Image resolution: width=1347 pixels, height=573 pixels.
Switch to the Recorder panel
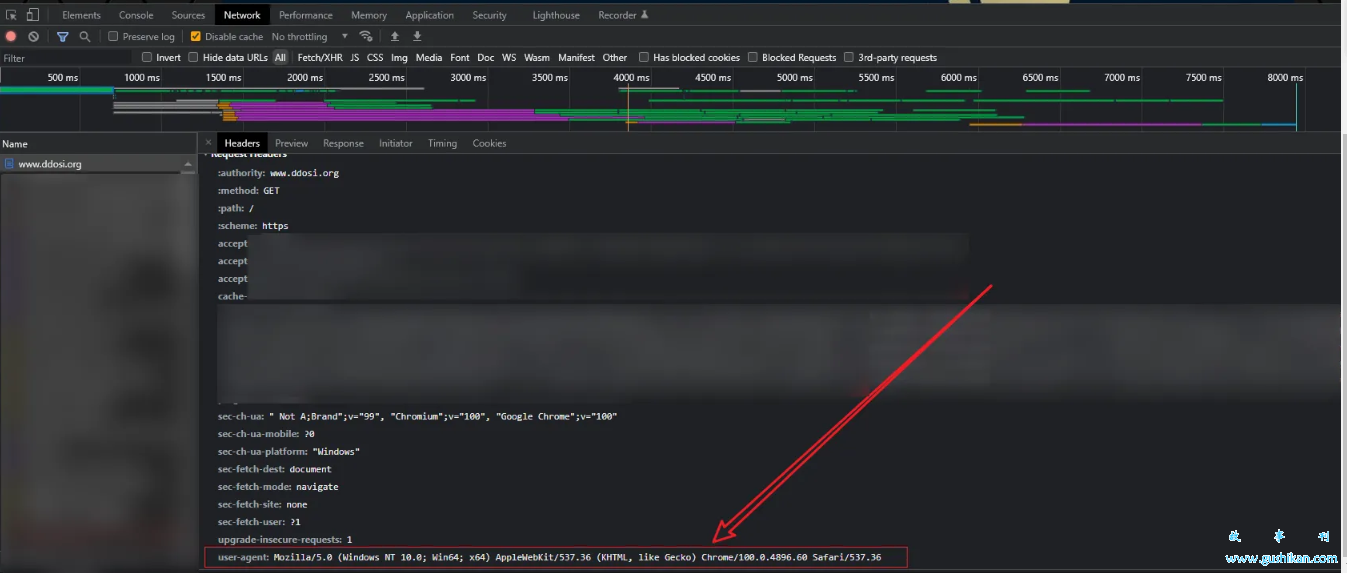click(623, 15)
